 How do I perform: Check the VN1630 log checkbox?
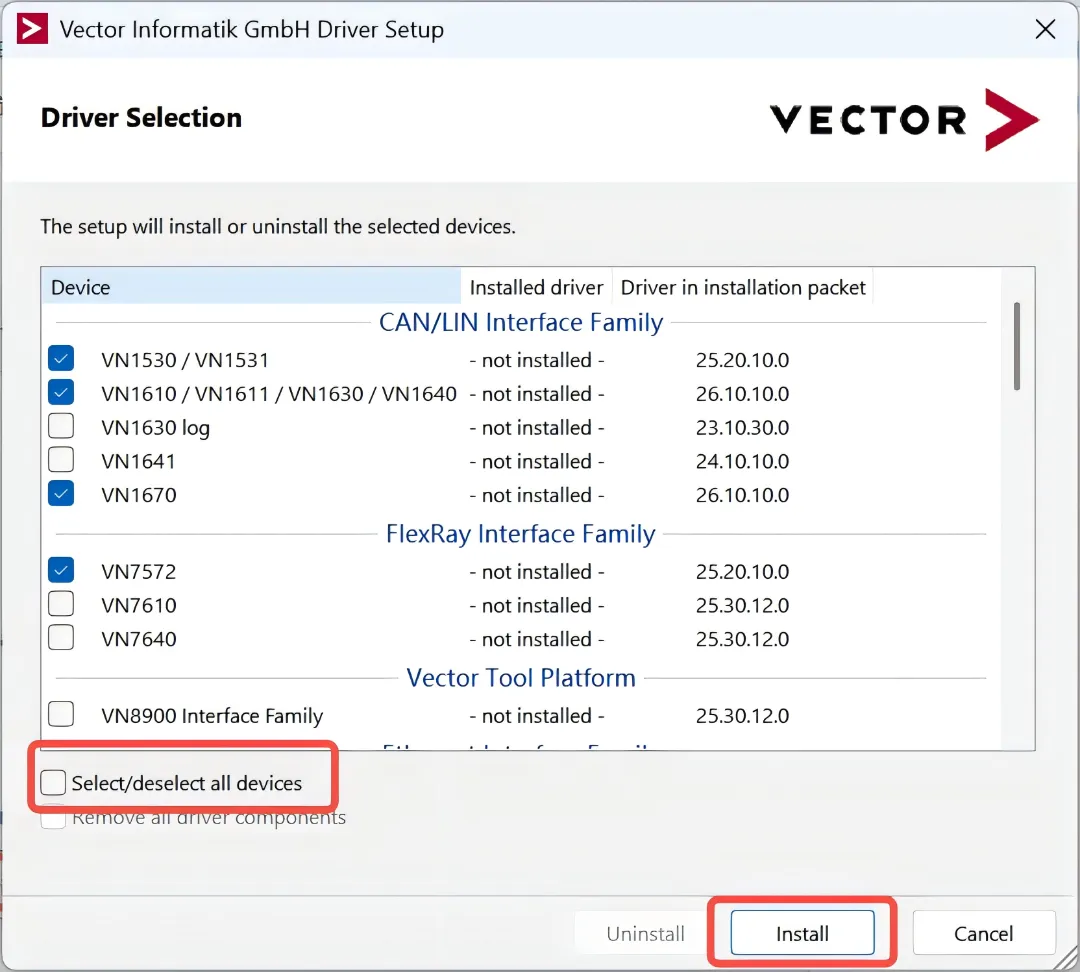pos(61,426)
